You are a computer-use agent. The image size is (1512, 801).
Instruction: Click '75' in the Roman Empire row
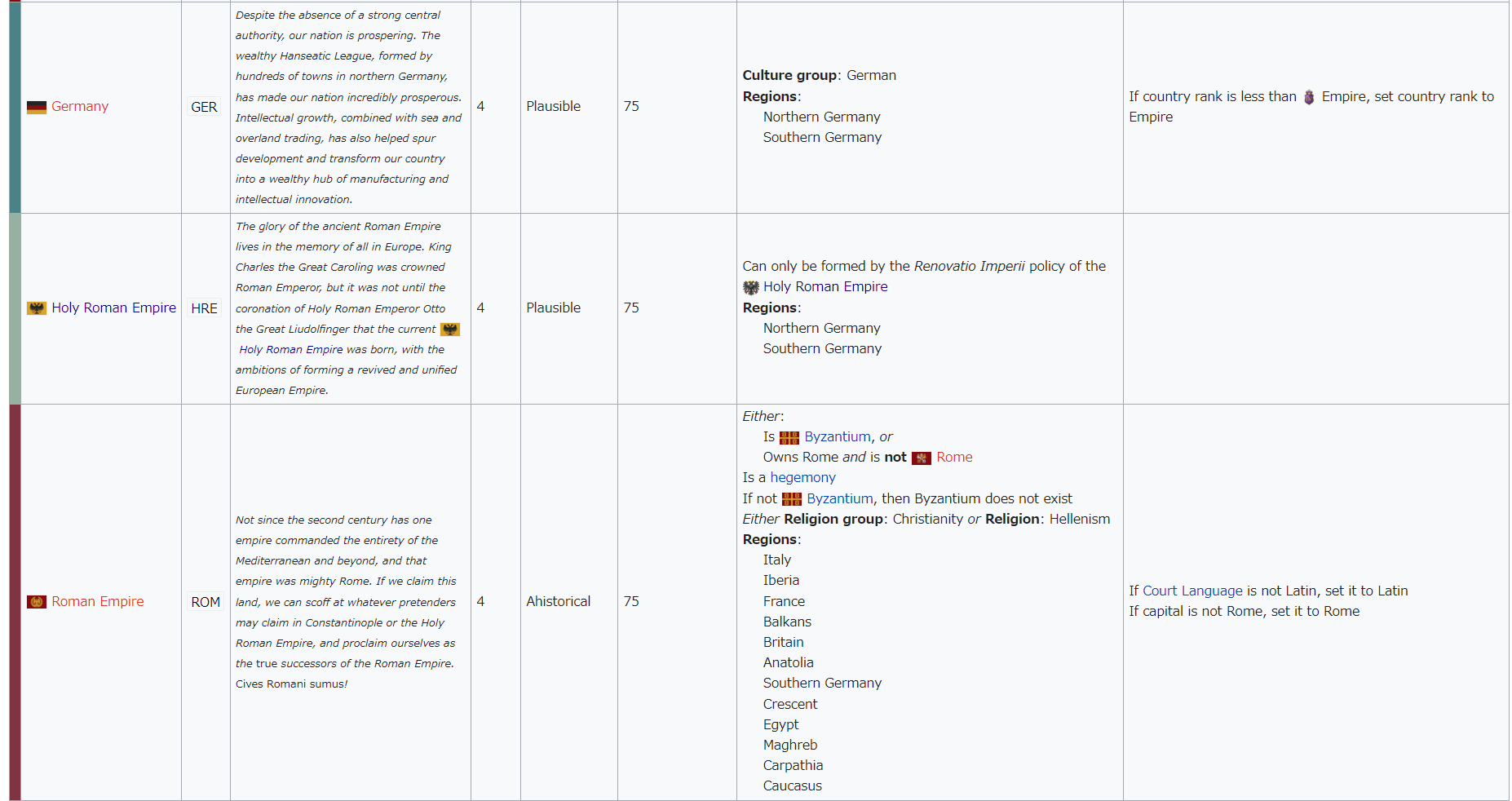pyautogui.click(x=631, y=601)
